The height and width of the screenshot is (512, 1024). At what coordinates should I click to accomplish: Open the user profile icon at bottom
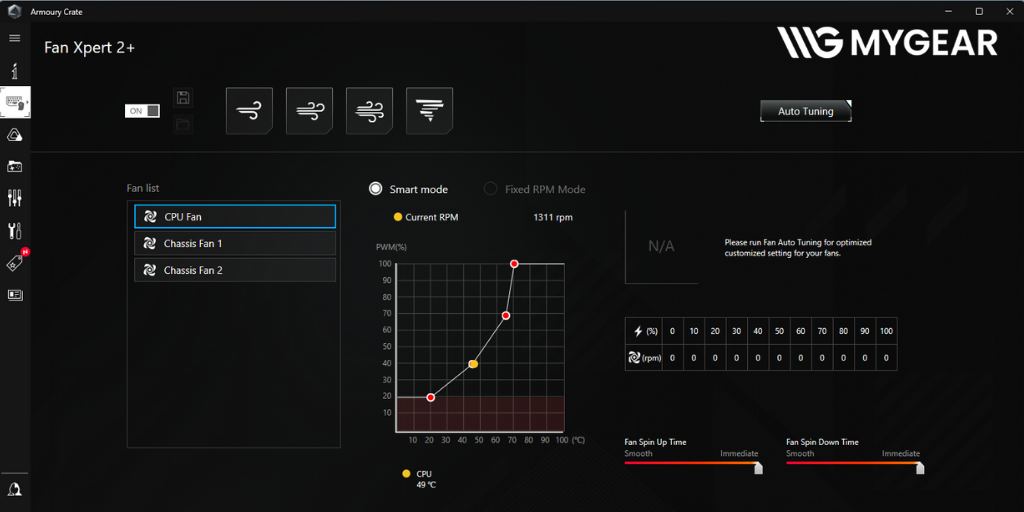click(x=14, y=489)
